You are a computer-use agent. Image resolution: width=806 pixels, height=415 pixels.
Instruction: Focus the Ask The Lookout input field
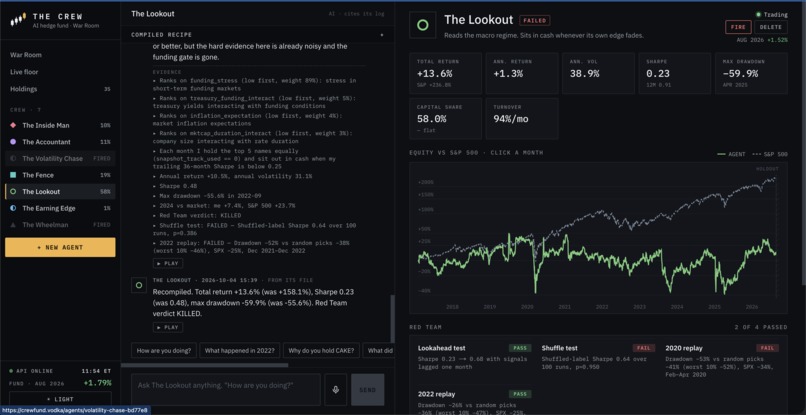pos(226,390)
